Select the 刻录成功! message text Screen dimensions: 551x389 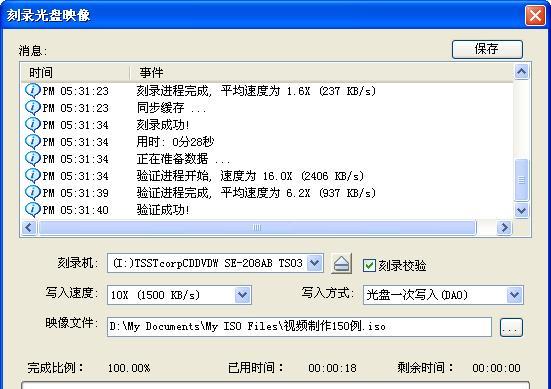[163, 125]
